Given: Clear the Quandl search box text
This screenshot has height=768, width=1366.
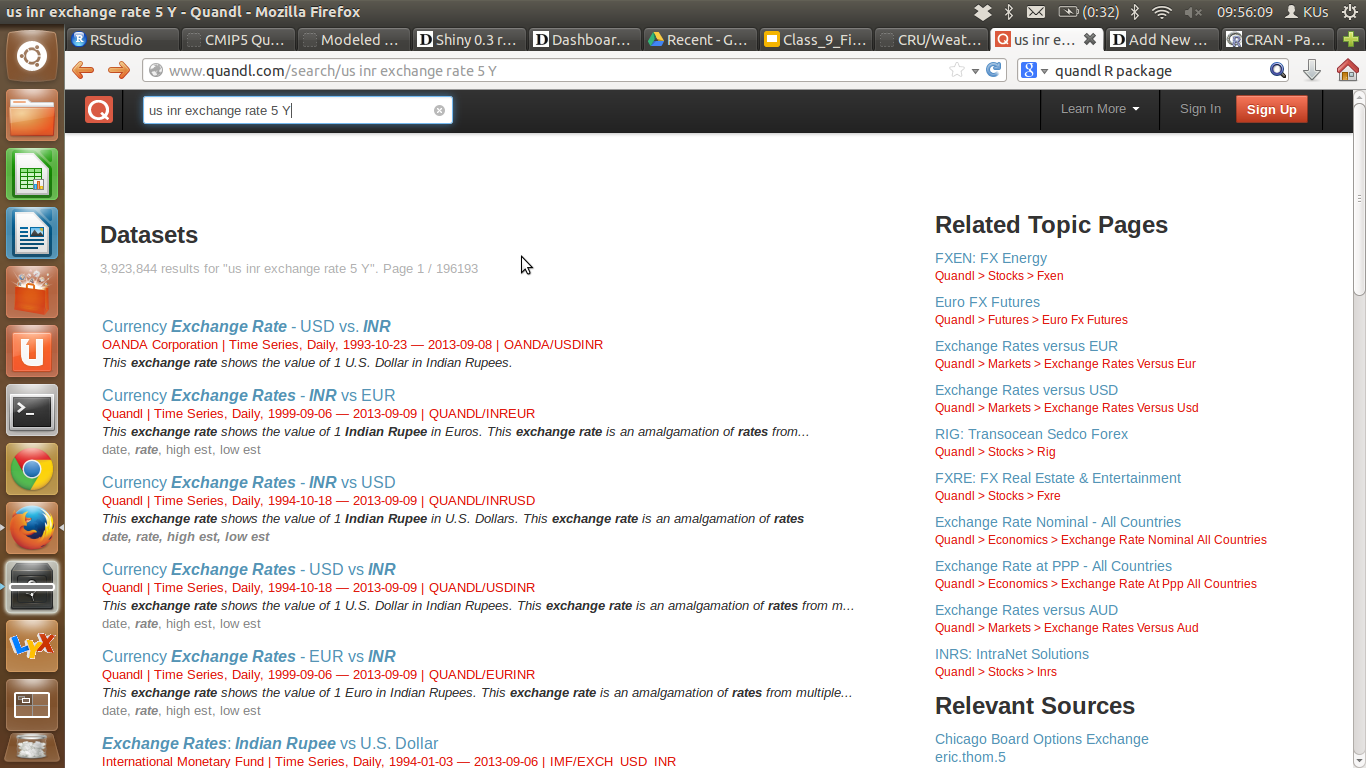Looking at the screenshot, I should click(439, 110).
